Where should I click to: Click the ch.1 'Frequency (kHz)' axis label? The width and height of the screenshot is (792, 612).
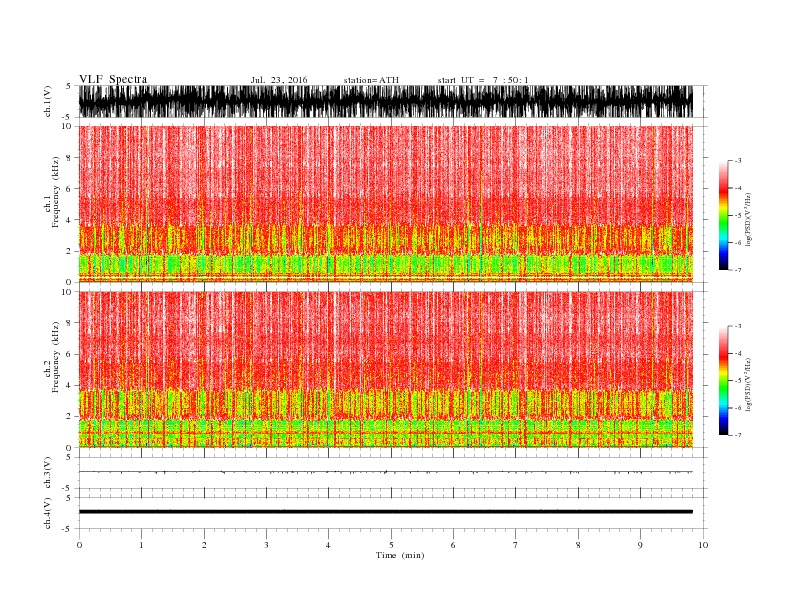(55, 192)
